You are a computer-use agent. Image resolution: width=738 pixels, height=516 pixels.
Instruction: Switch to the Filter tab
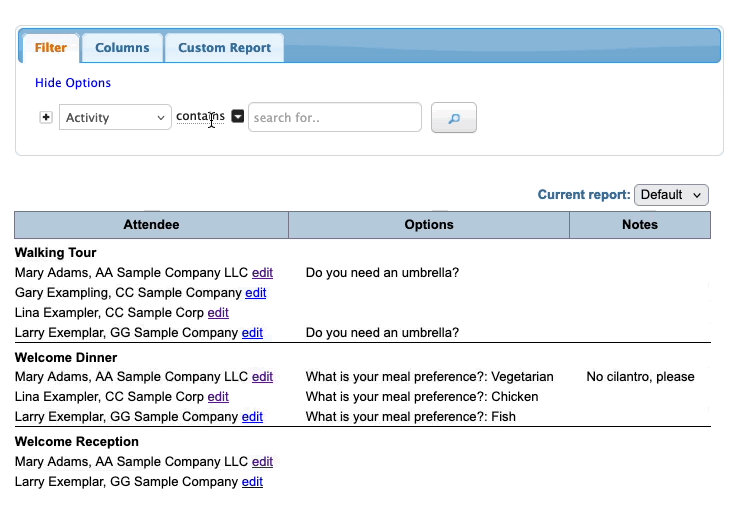(51, 47)
